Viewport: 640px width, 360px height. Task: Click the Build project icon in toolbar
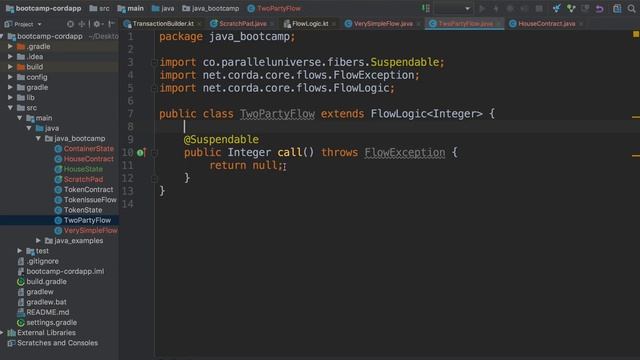tap(426, 8)
